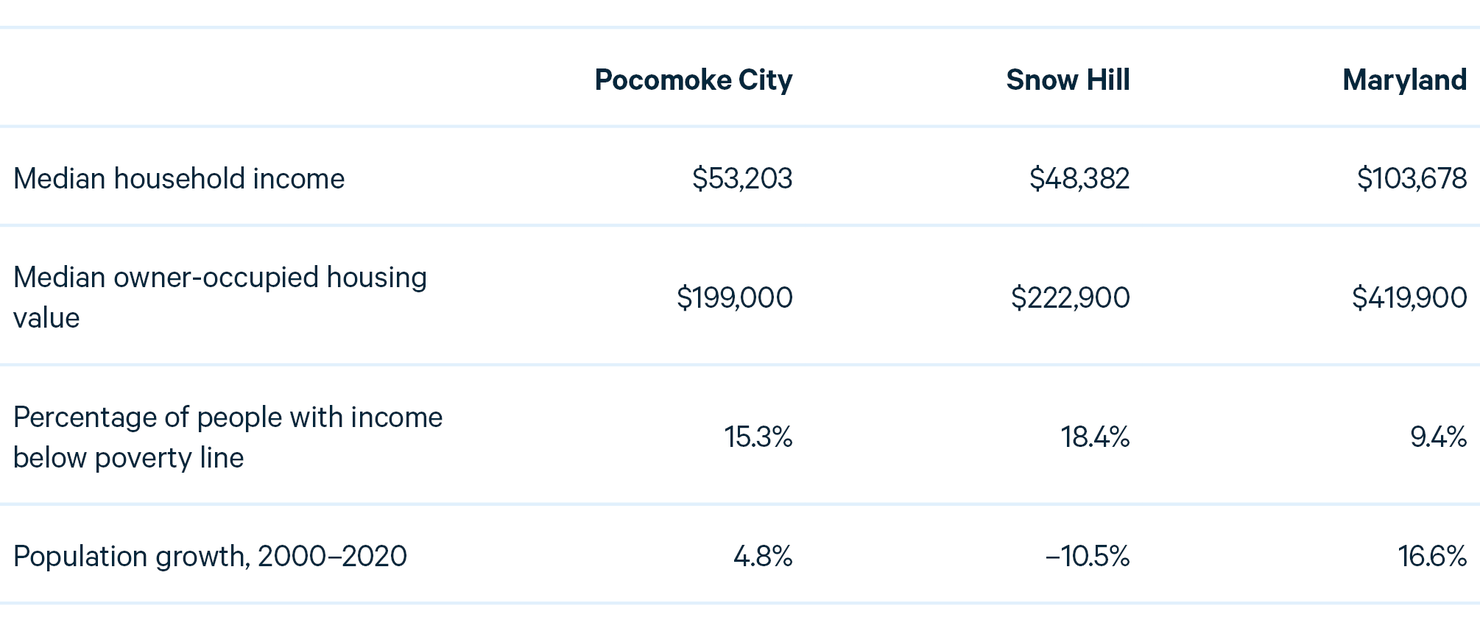Select the poverty line percentage row label

pyautogui.click(x=228, y=437)
